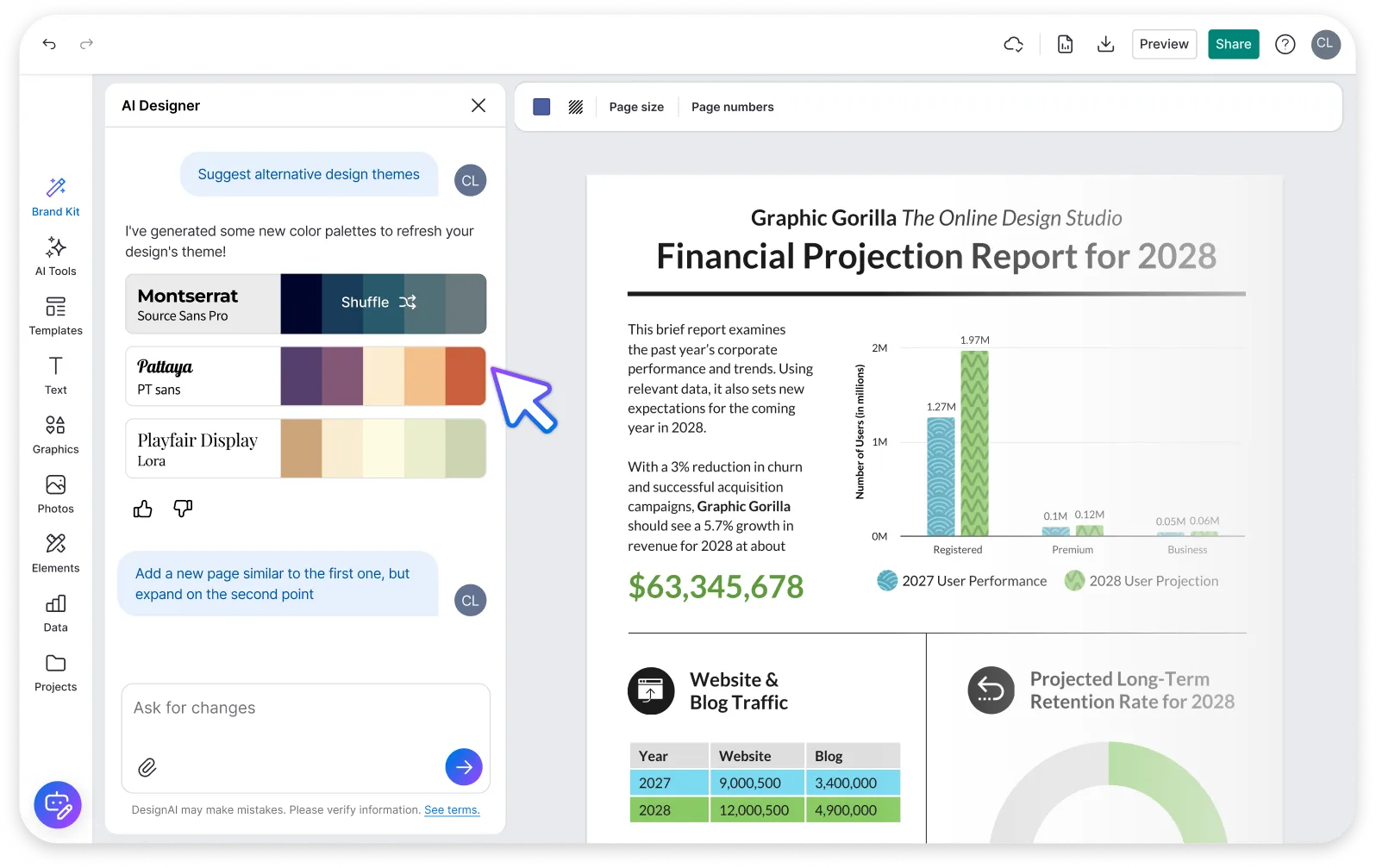Send message with the blue arrow button
Image resolution: width=1376 pixels, height=868 pixels.
[464, 767]
